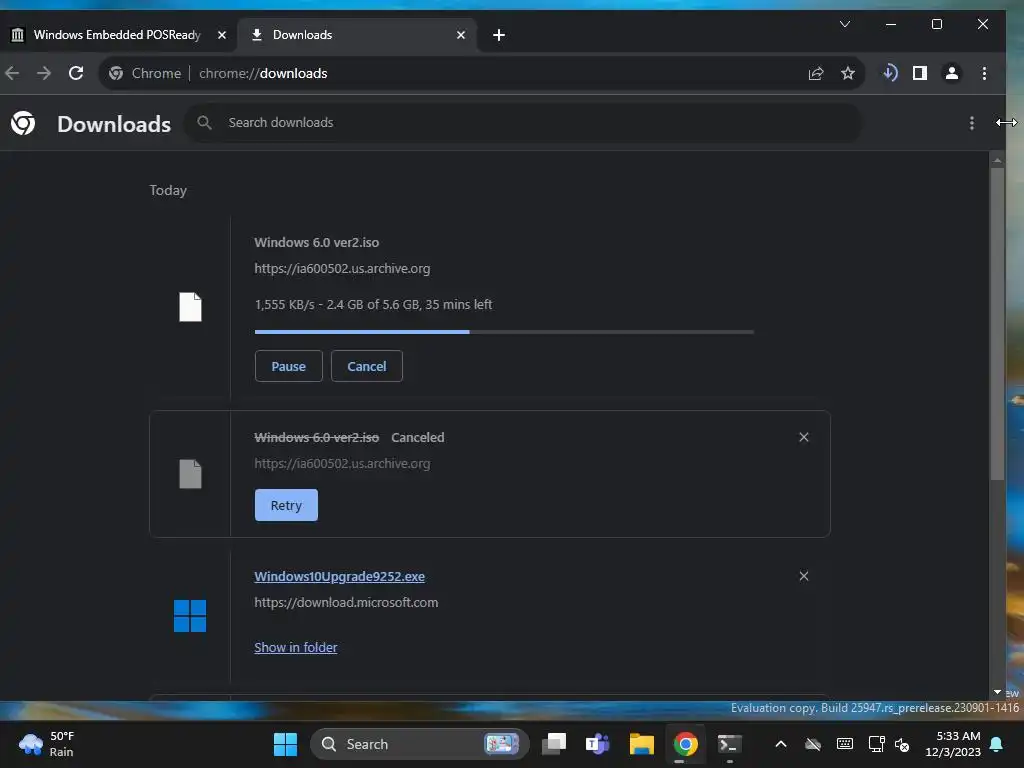Screen dimensions: 1024x768
Task: Click the browser forward arrow
Action: 44,73
